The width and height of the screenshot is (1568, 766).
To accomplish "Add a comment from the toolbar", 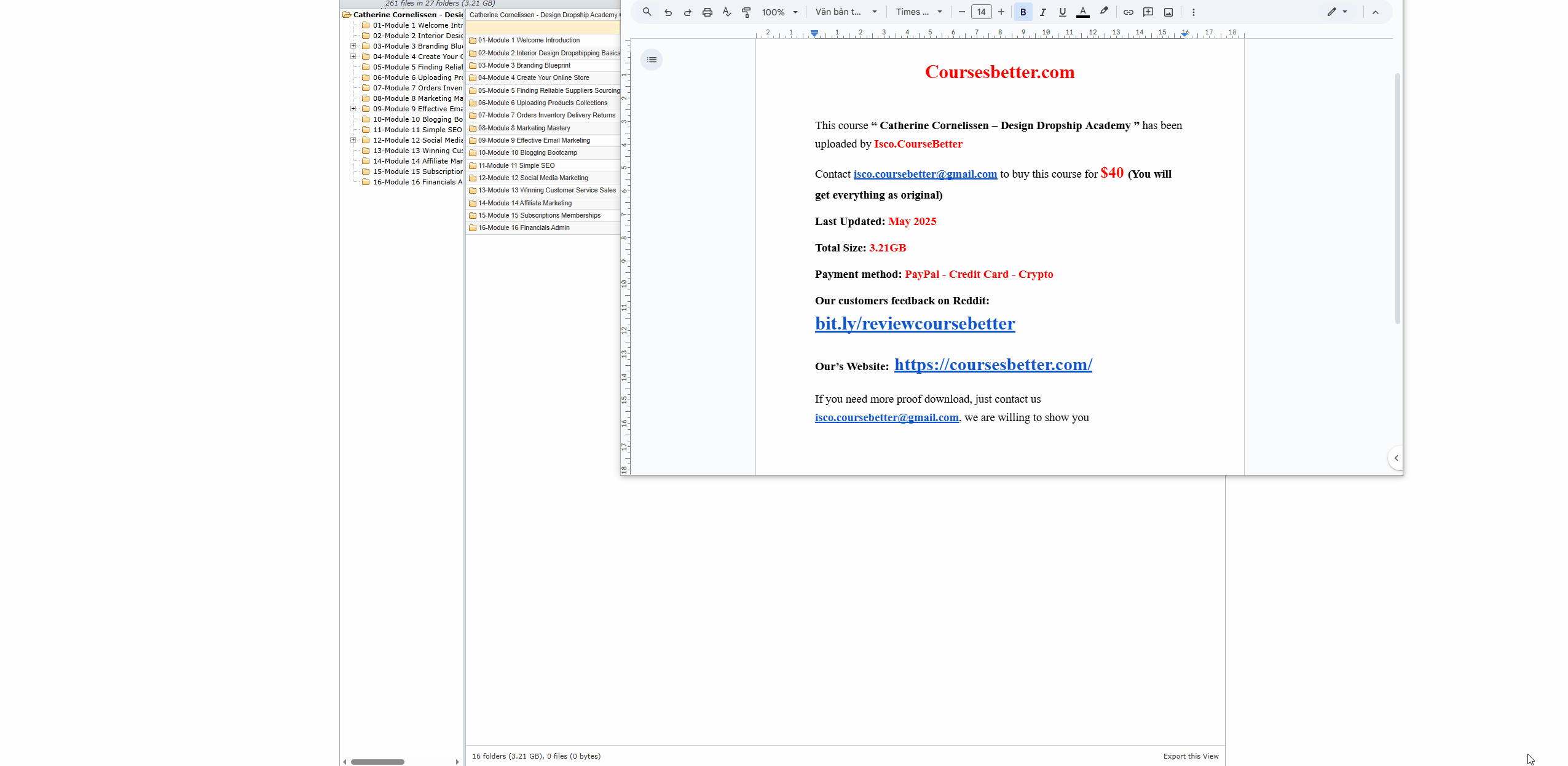I will tap(1148, 12).
